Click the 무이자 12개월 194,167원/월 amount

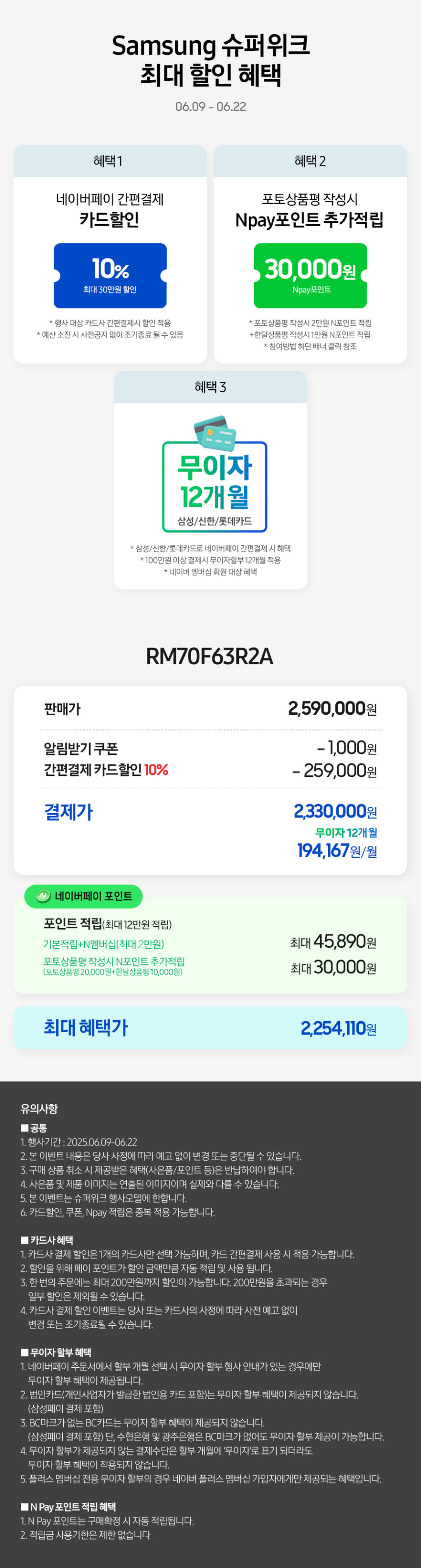tap(337, 850)
